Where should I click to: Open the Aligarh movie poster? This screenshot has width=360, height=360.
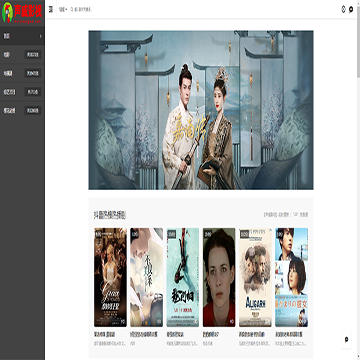pos(255,277)
